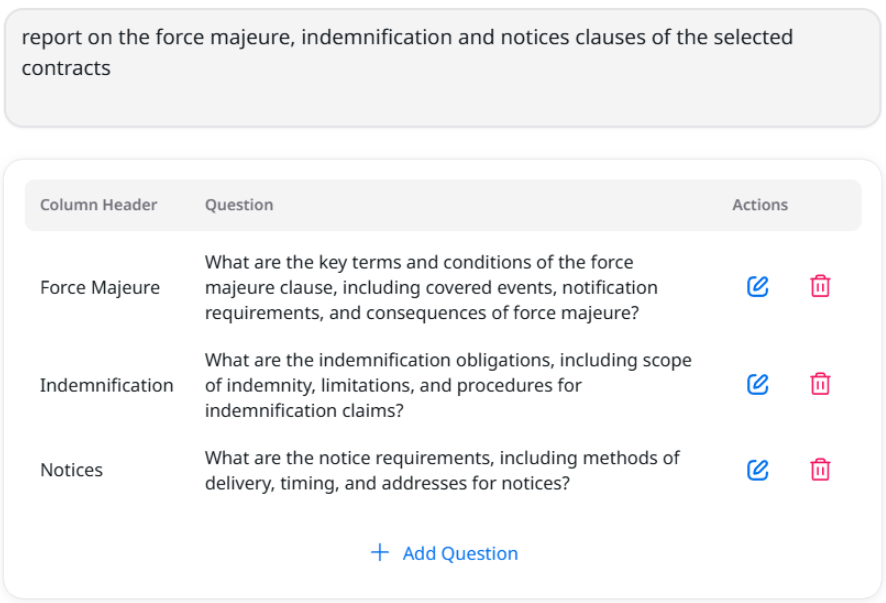The height and width of the screenshot is (603, 886).
Task: Click the plus icon beside Add Question
Action: [379, 553]
